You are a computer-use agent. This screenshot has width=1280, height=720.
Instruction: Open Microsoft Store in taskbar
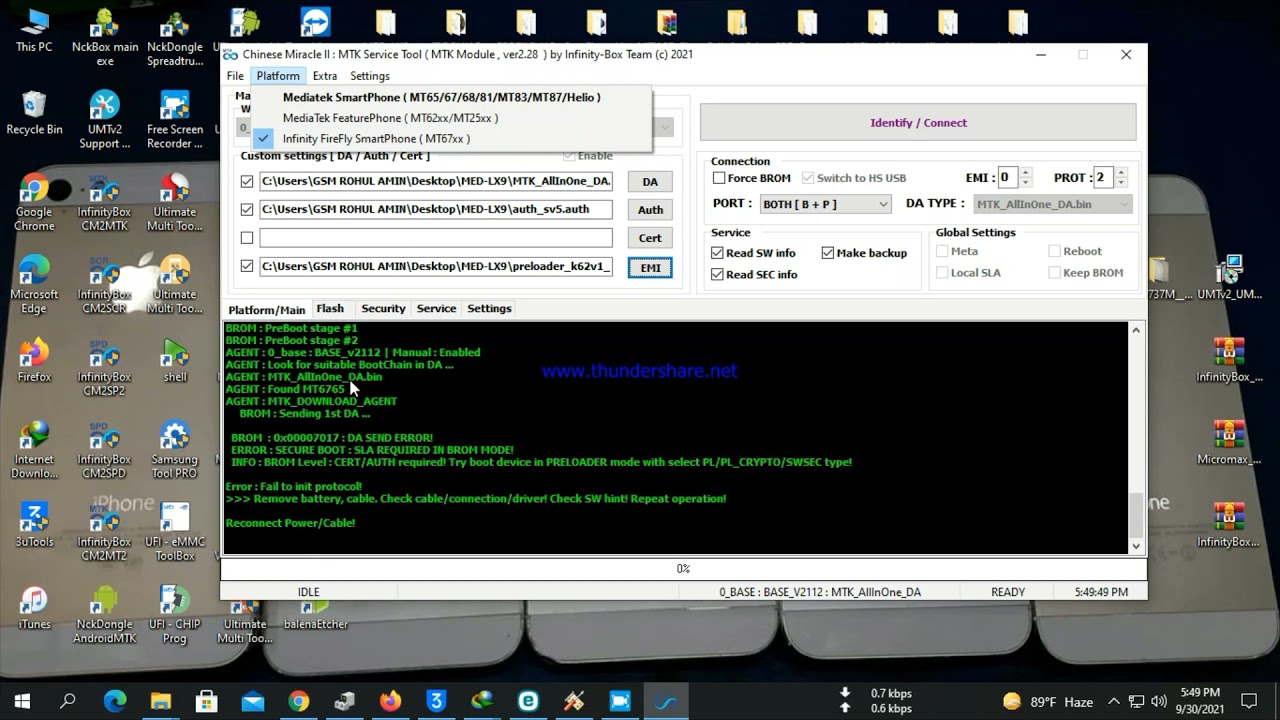[206, 701]
